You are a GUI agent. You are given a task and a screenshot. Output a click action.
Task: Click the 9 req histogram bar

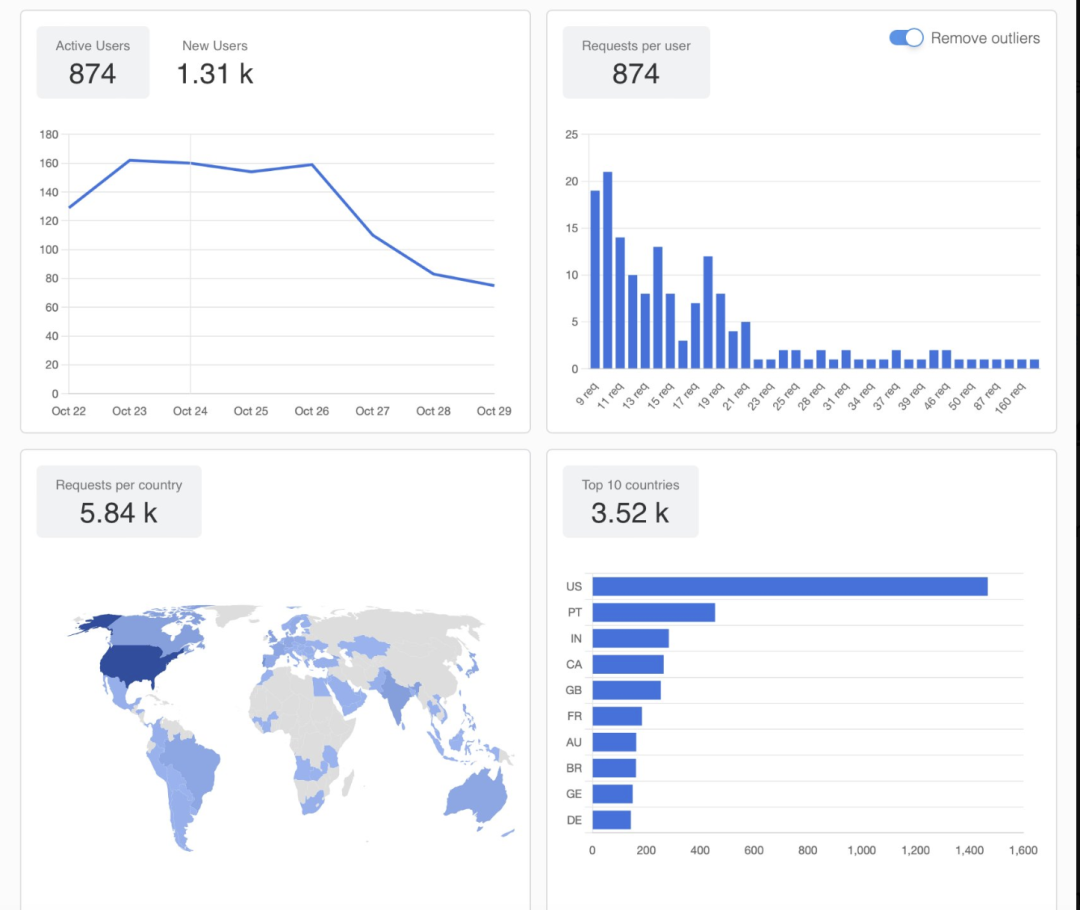[x=595, y=280]
